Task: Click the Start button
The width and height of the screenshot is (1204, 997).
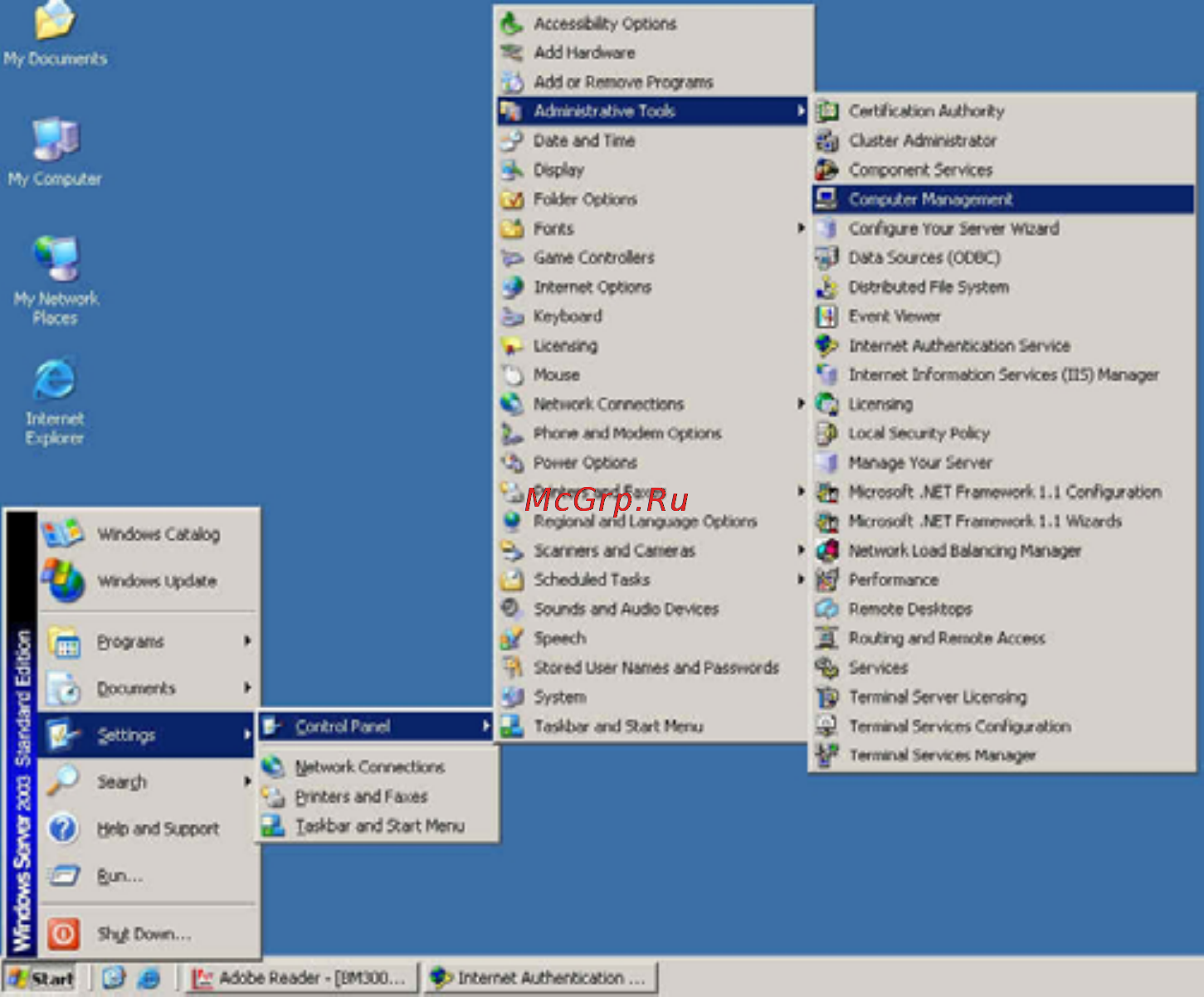Action: click(40, 979)
